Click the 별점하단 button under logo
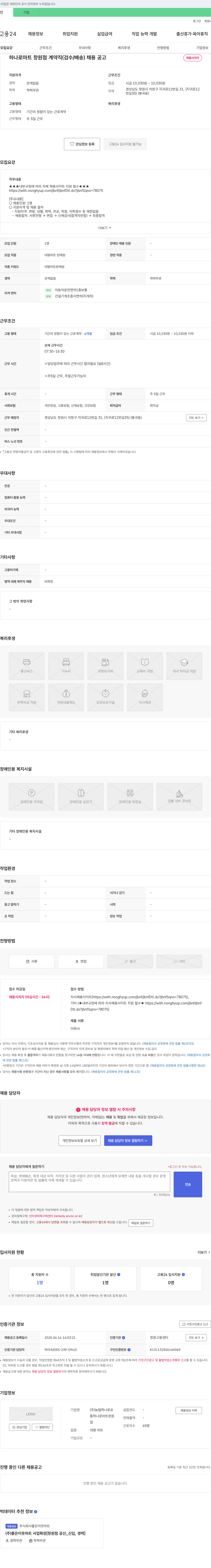211x1568 pixels. (x=43, y=1427)
